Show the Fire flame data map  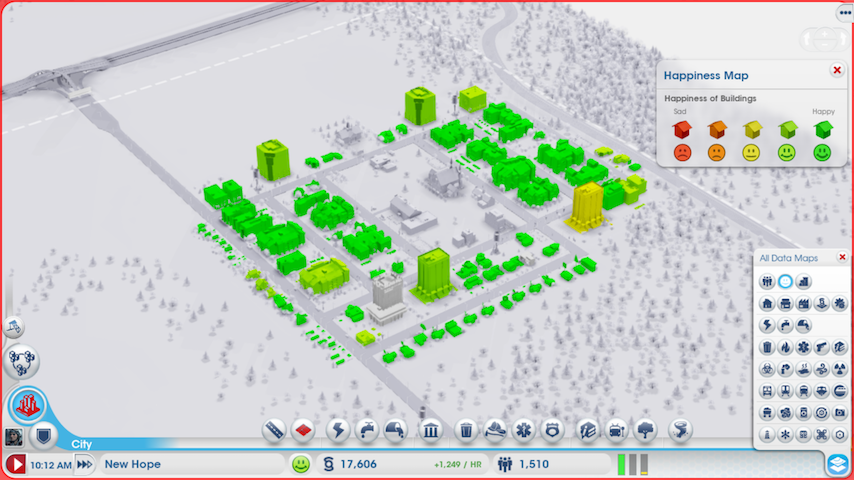pos(785,347)
